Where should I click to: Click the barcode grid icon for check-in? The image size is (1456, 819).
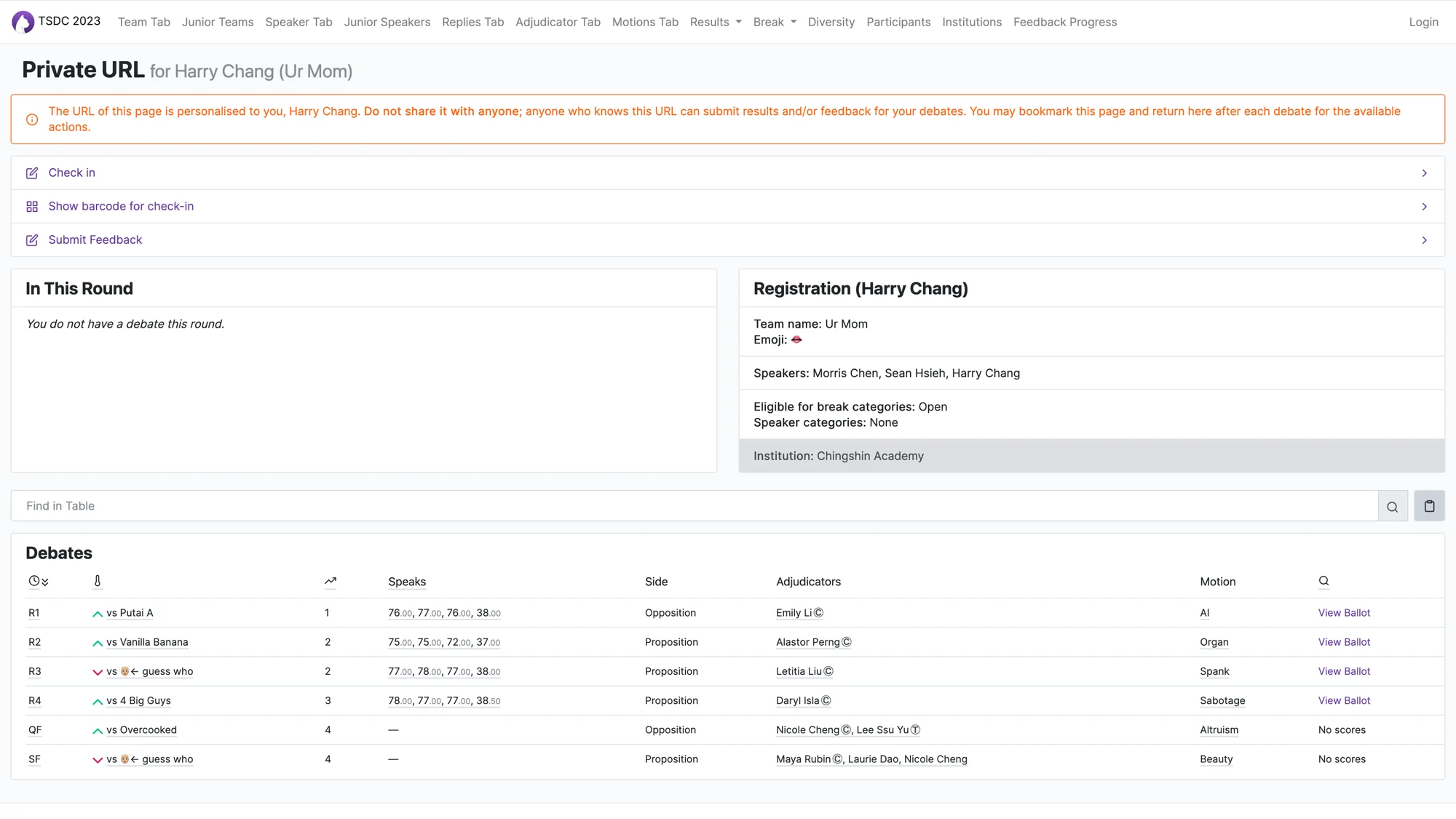[x=32, y=207]
